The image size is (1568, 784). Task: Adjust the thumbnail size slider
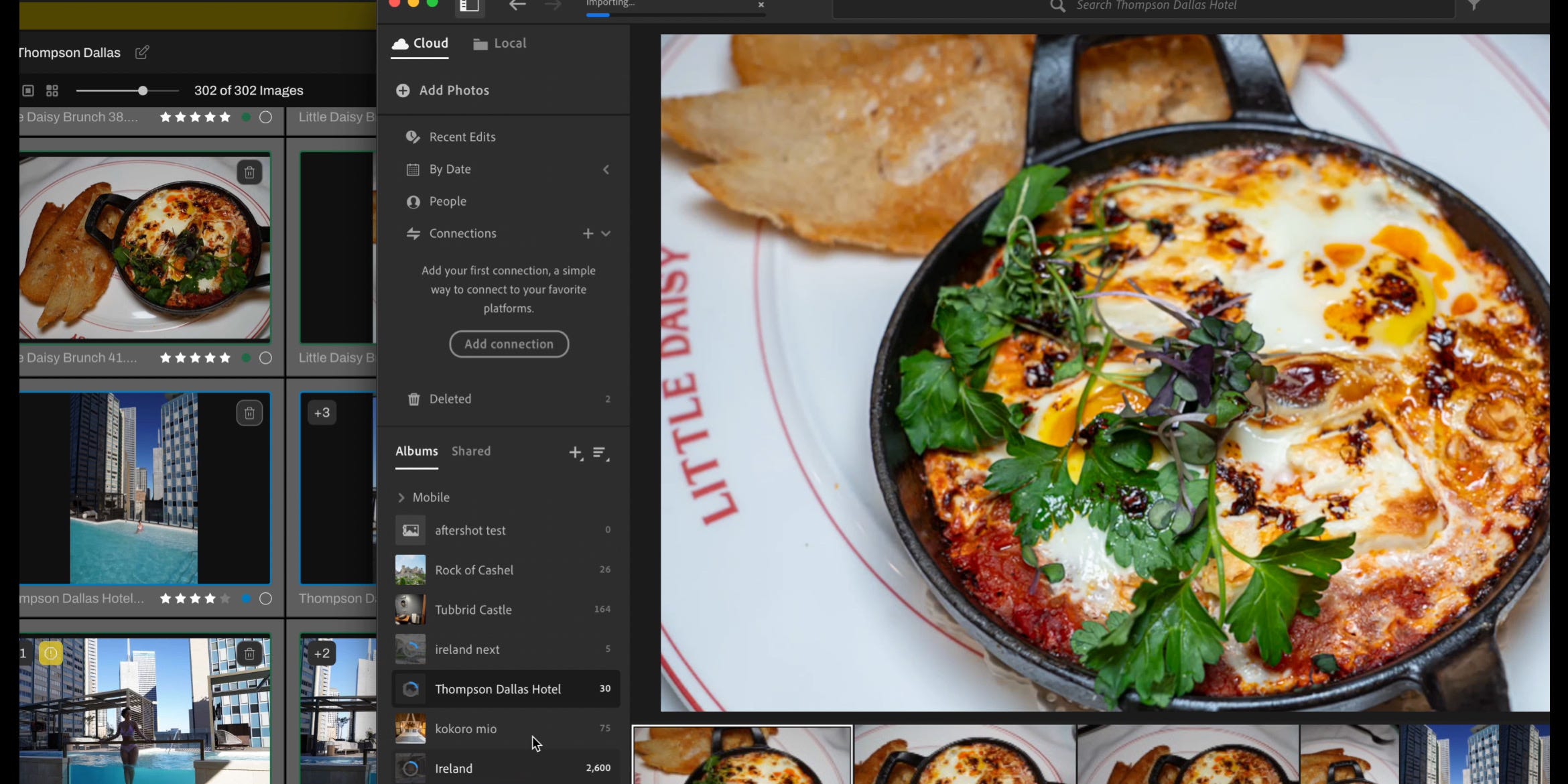[x=143, y=90]
